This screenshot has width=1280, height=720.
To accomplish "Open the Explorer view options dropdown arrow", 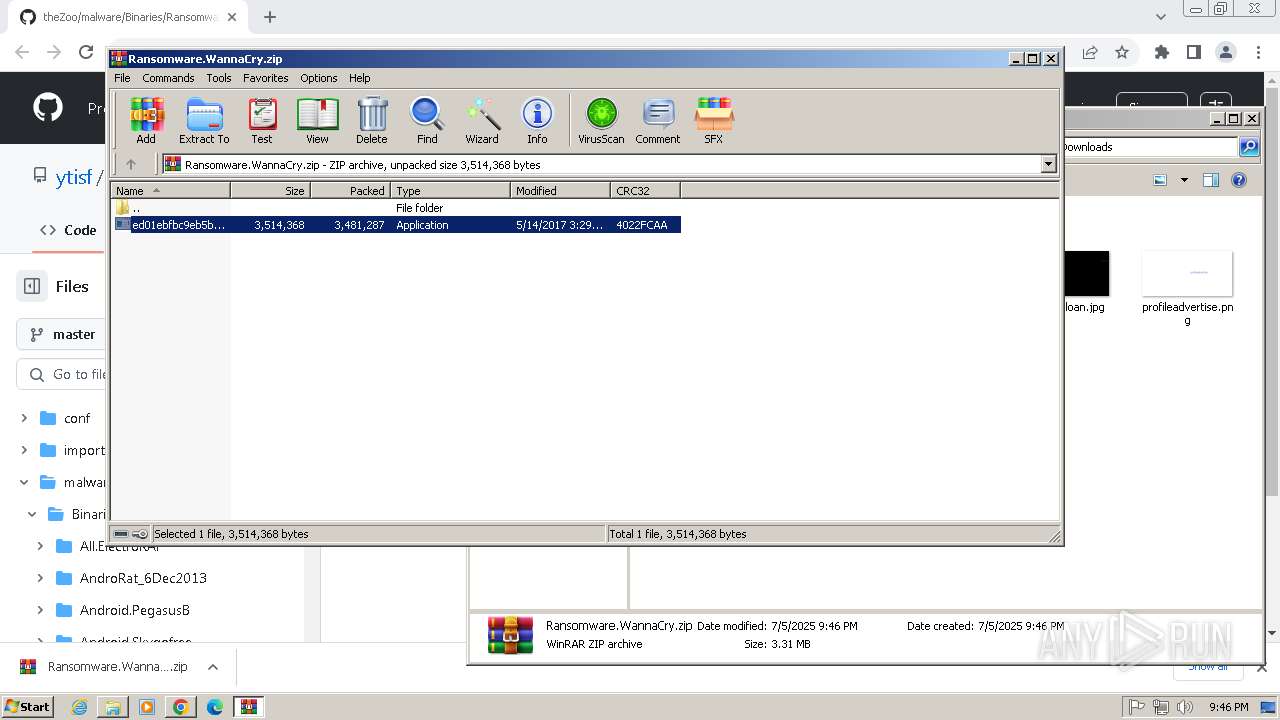I will (x=1184, y=180).
